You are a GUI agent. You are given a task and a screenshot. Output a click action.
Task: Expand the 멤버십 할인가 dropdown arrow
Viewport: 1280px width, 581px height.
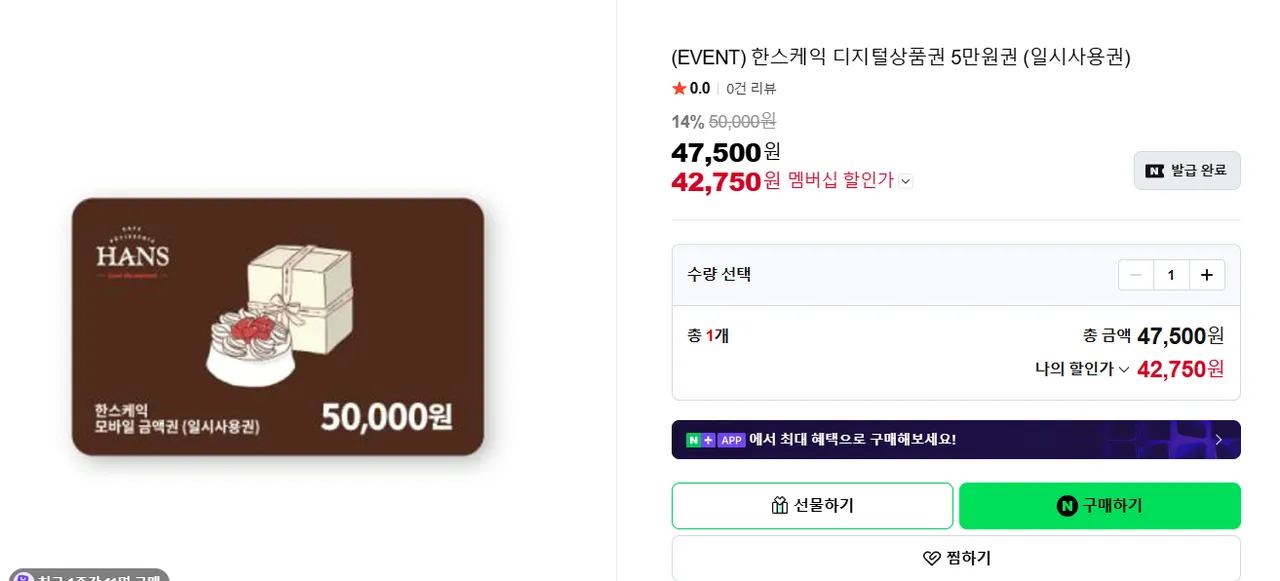[905, 181]
